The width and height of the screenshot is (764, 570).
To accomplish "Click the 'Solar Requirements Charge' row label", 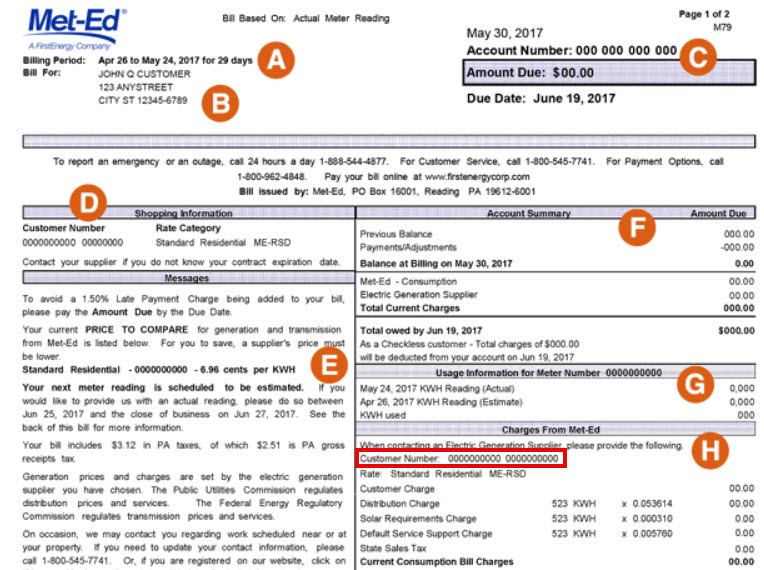I will pyautogui.click(x=418, y=519).
